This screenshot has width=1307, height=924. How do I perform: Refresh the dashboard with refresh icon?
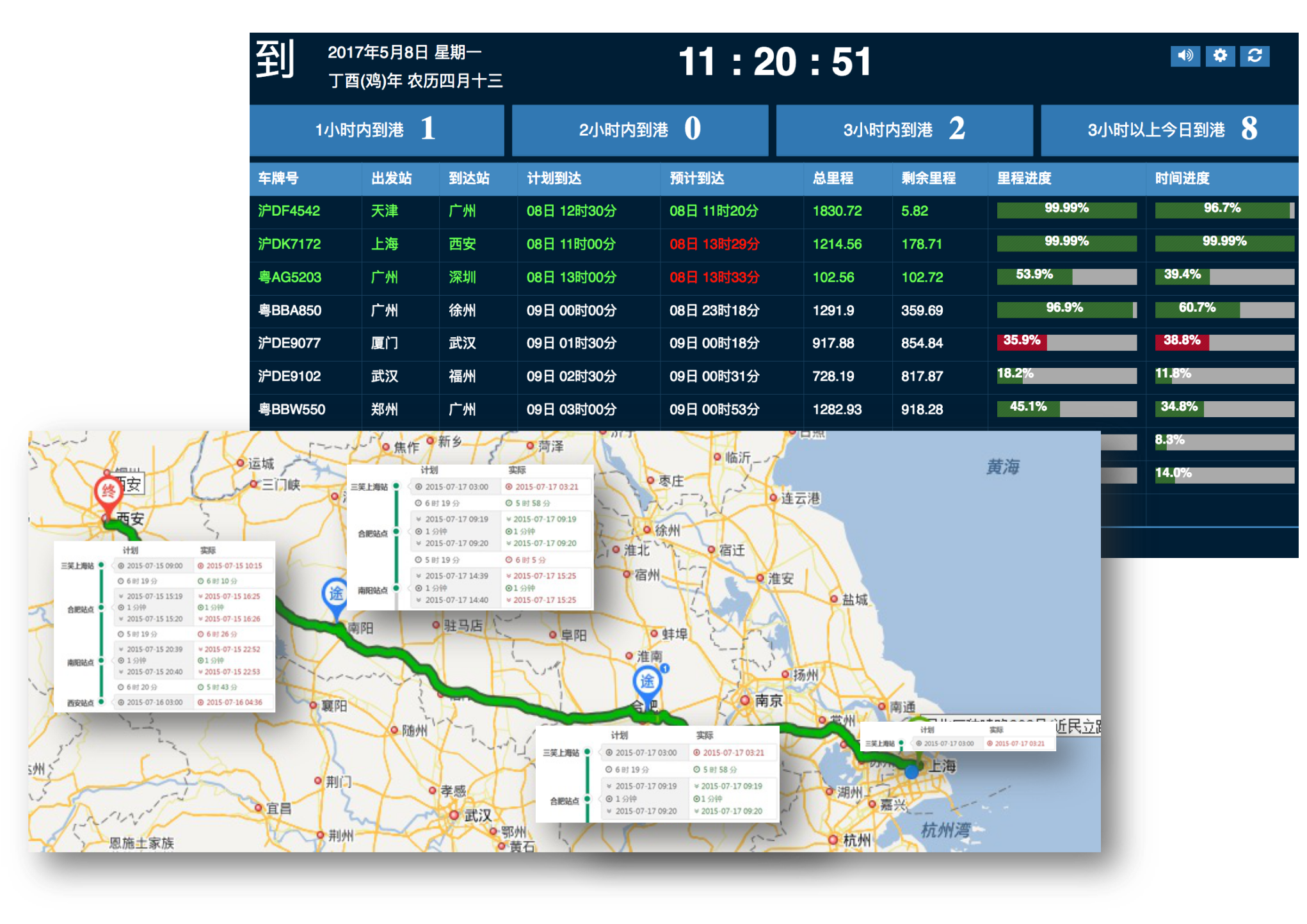click(x=1255, y=56)
